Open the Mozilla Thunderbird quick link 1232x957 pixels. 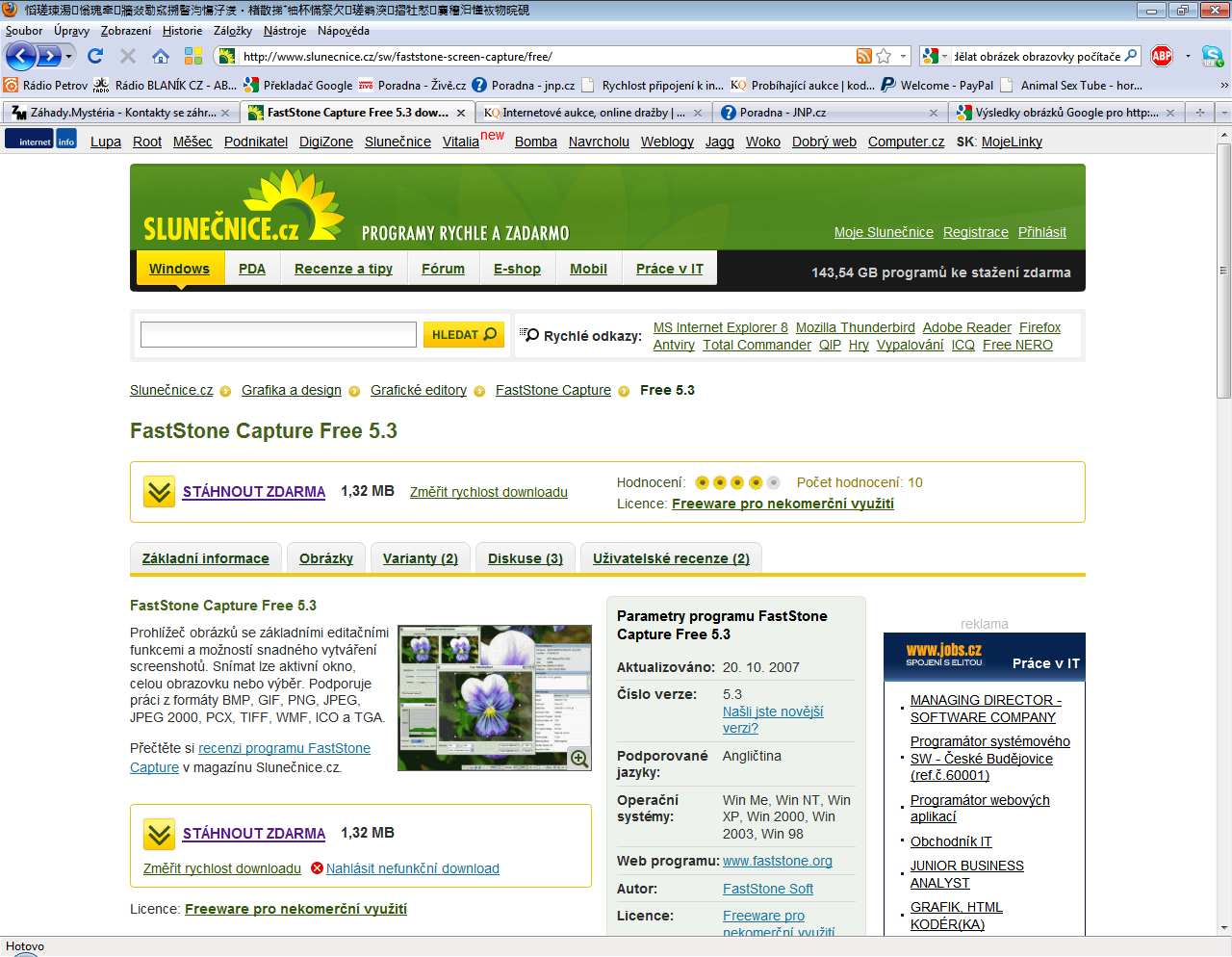pos(856,327)
